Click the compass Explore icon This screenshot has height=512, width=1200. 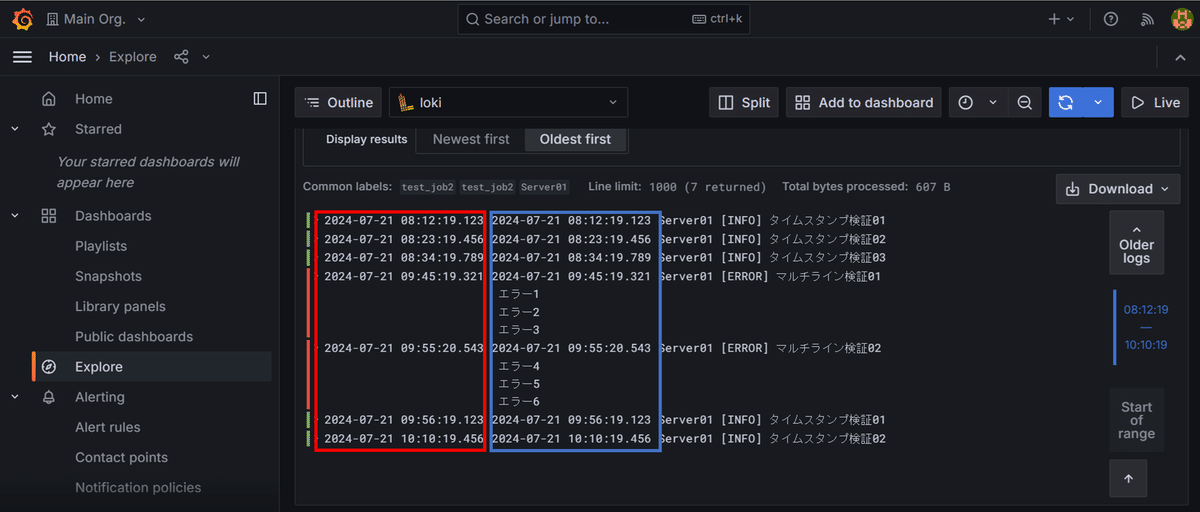coord(49,367)
